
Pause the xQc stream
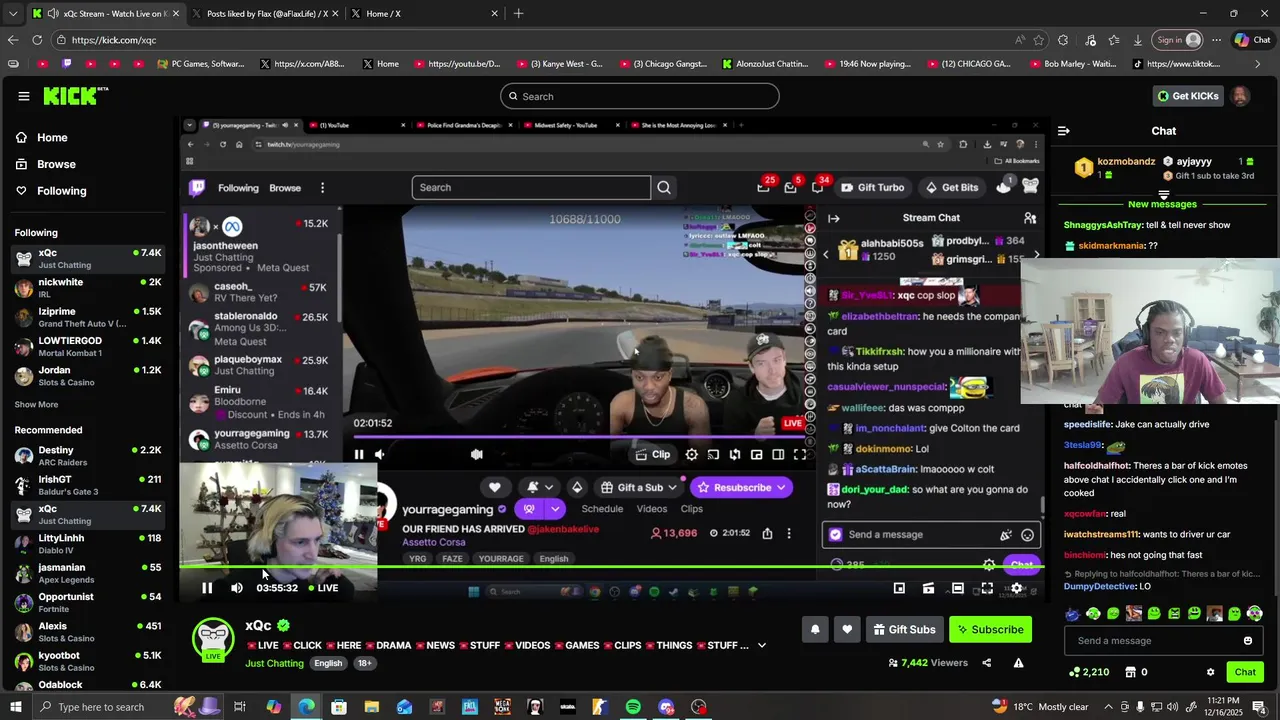(x=207, y=588)
